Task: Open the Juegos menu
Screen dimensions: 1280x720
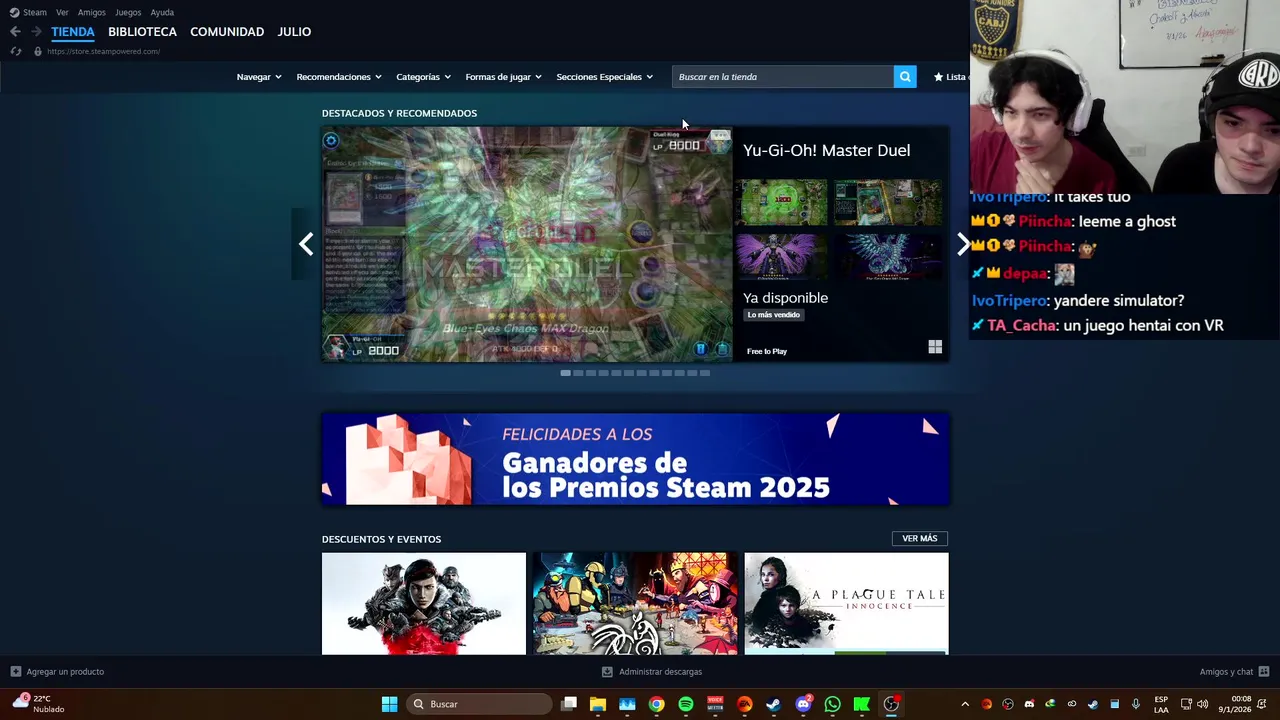Action: [128, 12]
